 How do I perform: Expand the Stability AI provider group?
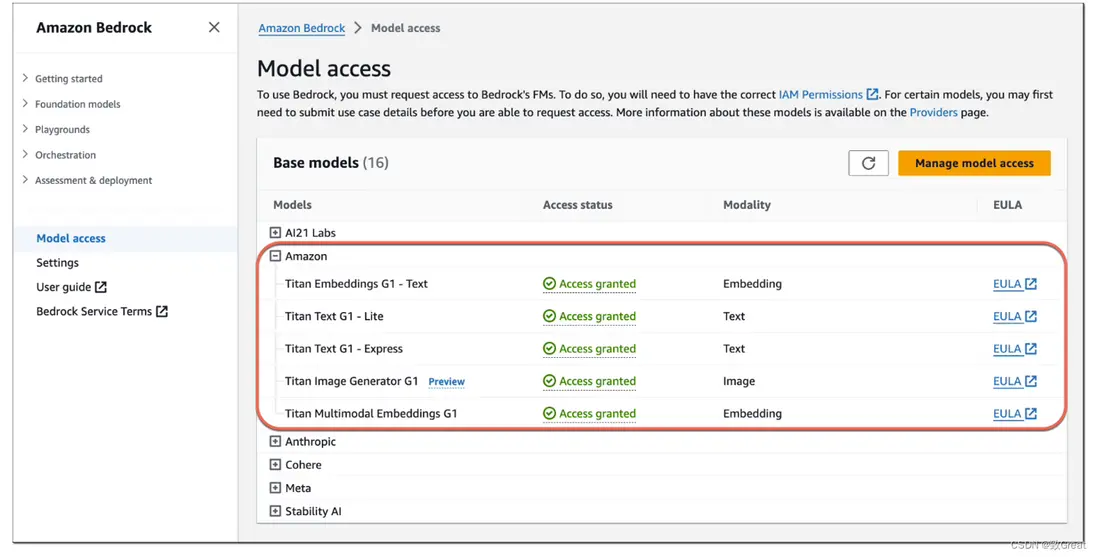point(275,511)
